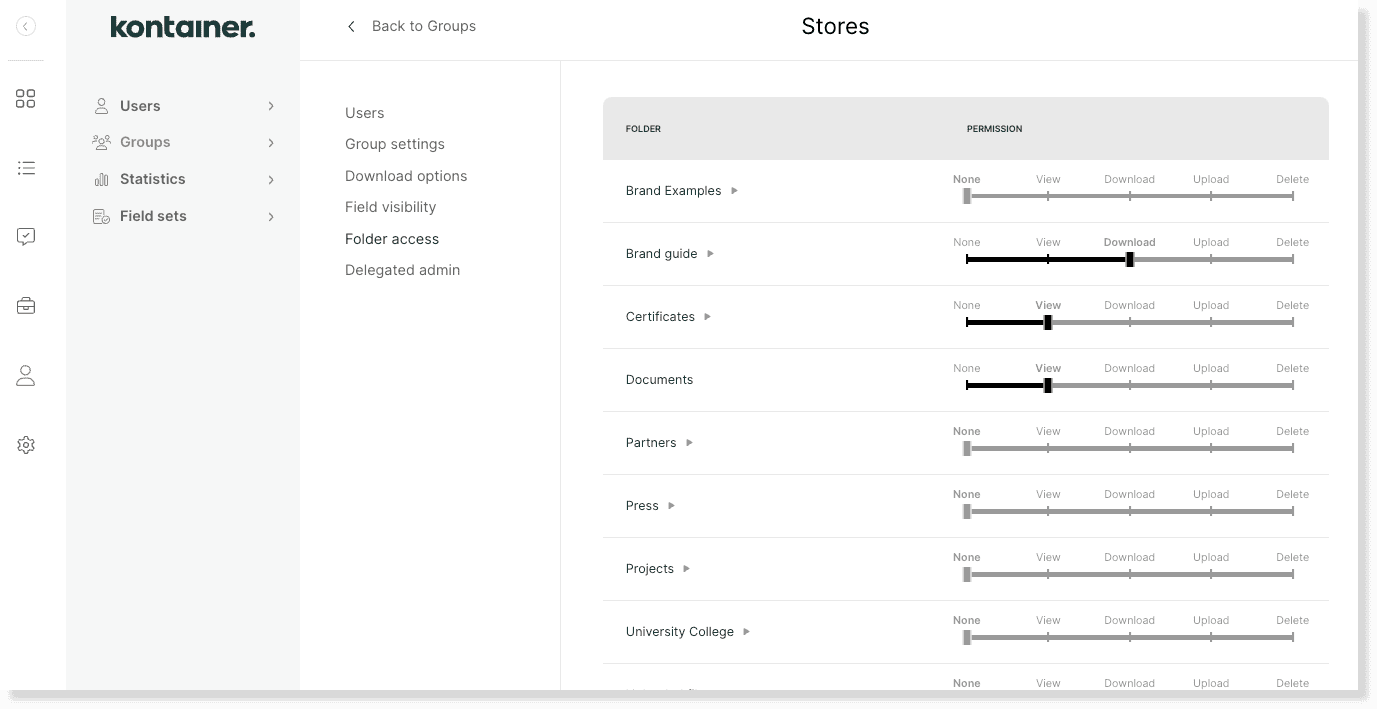This screenshot has width=1377, height=709.
Task: Collapse sidebar with the circled arrow icon
Action: point(26,27)
